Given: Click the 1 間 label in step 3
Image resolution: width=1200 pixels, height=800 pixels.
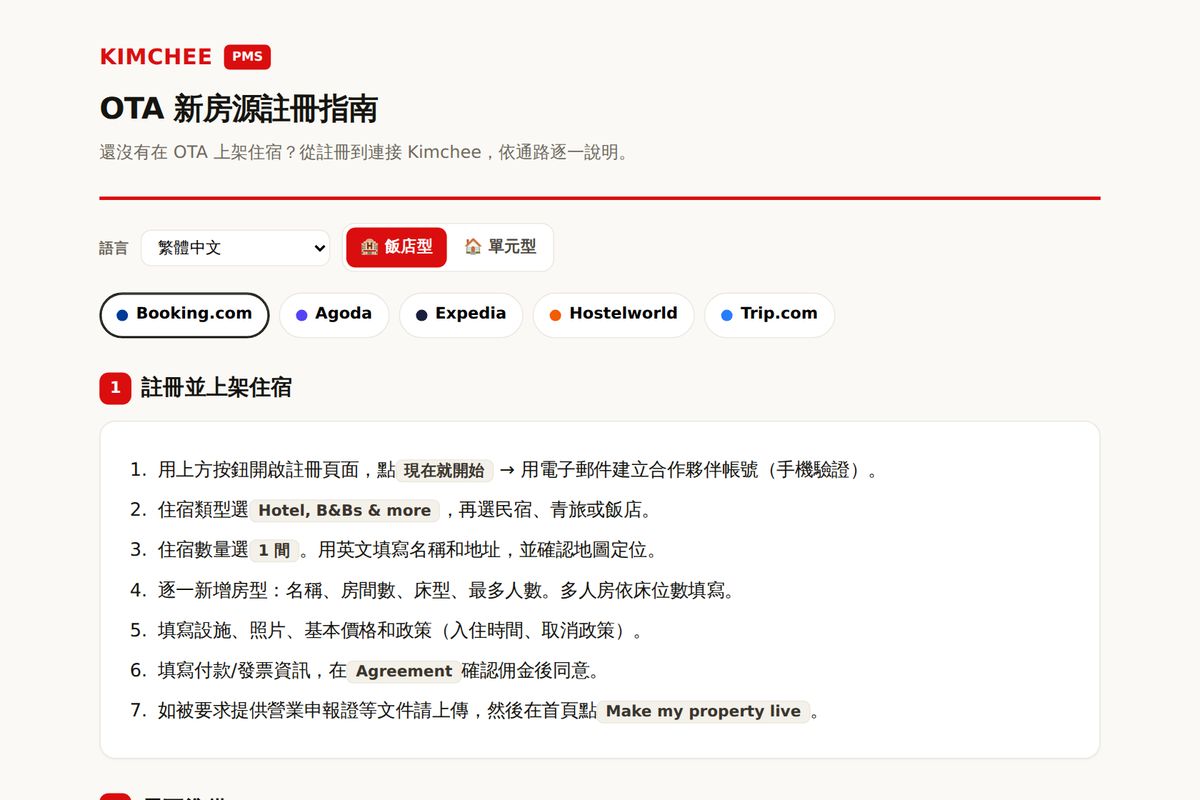Looking at the screenshot, I should [274, 551].
